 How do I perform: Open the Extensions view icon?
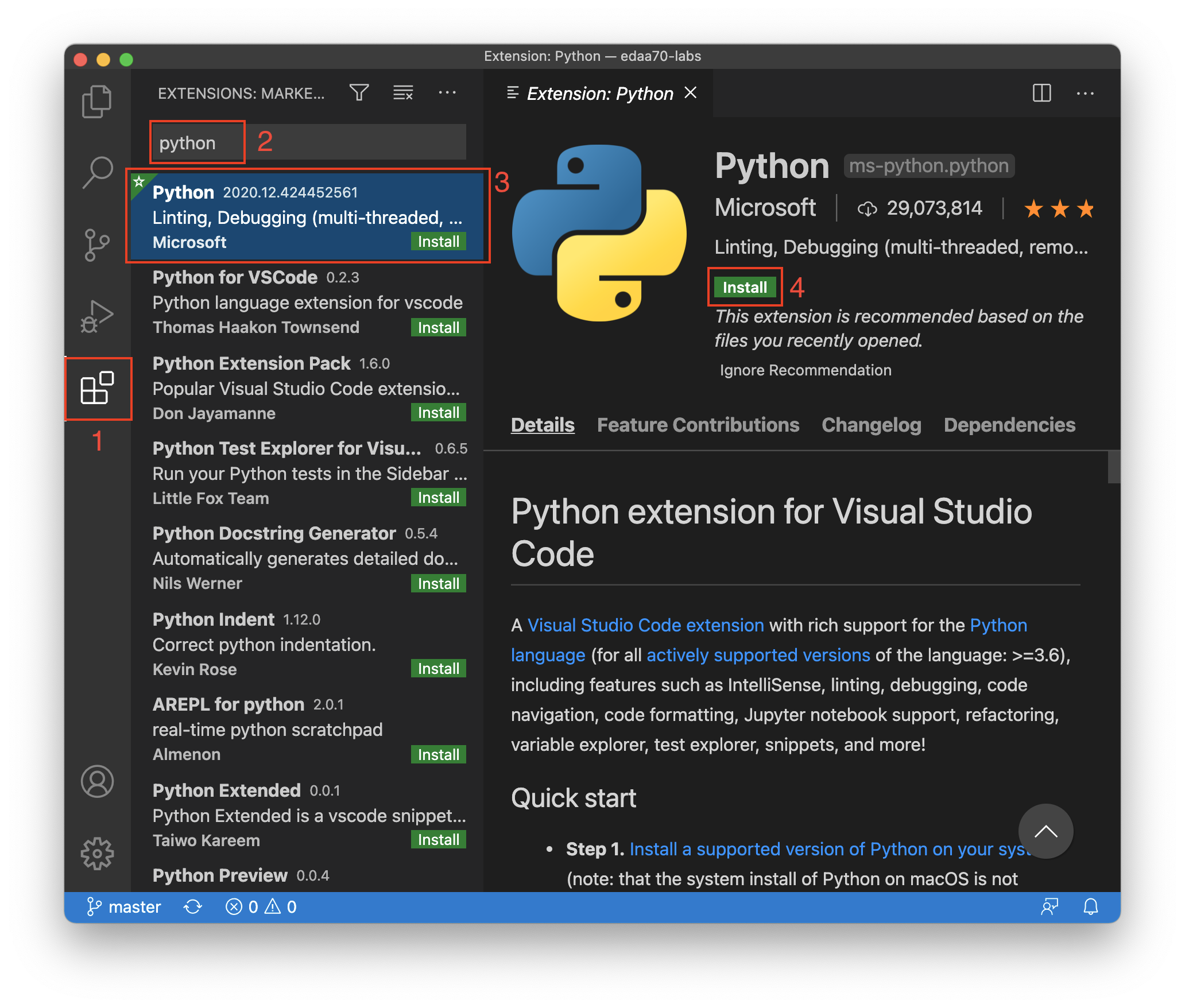pos(97,389)
